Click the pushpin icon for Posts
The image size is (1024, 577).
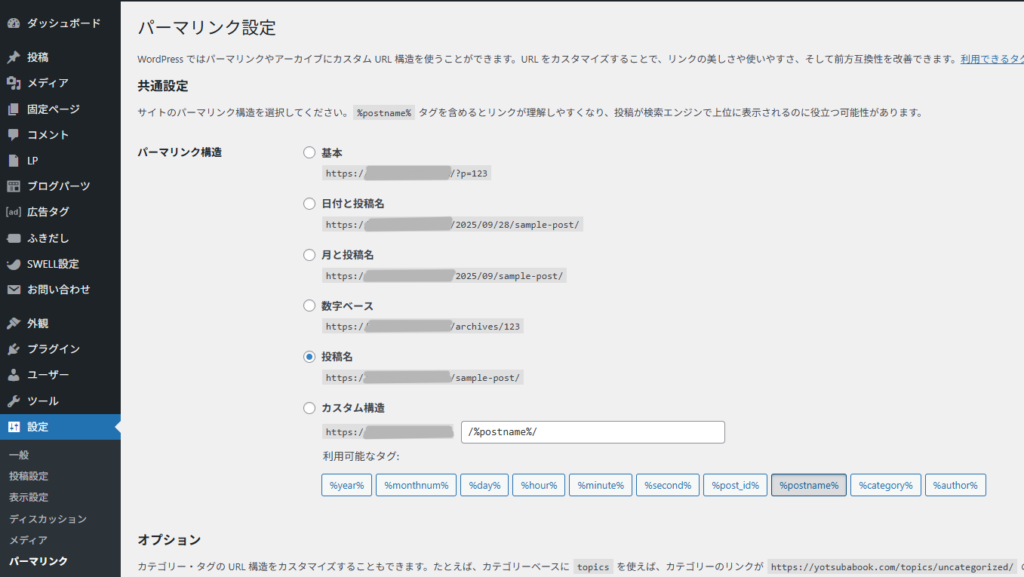(x=13, y=57)
